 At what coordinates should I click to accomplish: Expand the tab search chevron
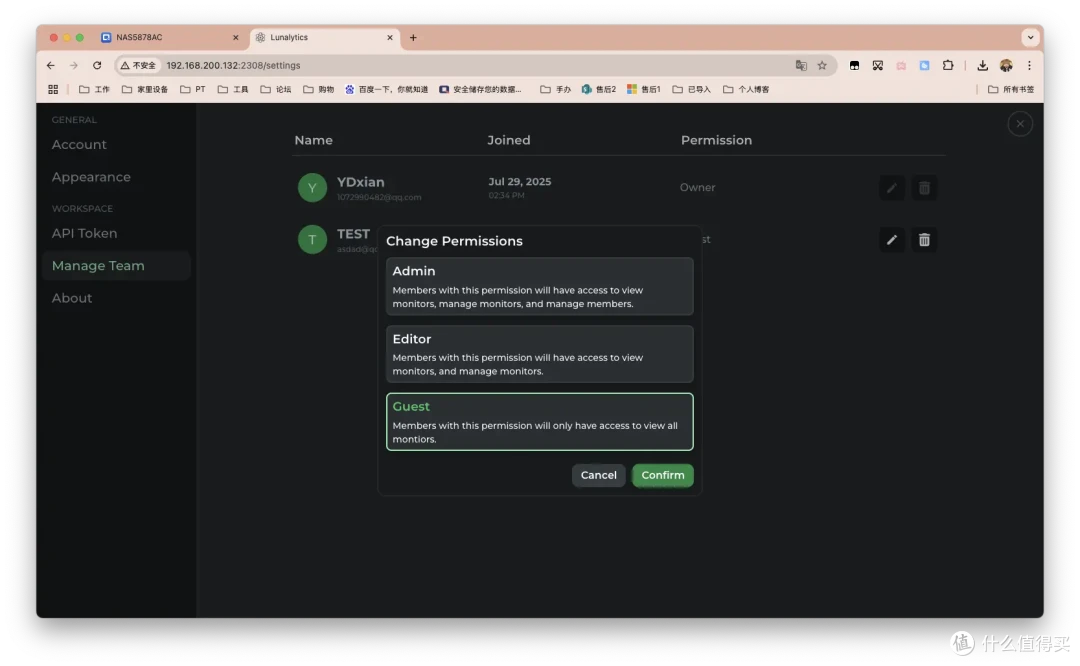[1030, 38]
